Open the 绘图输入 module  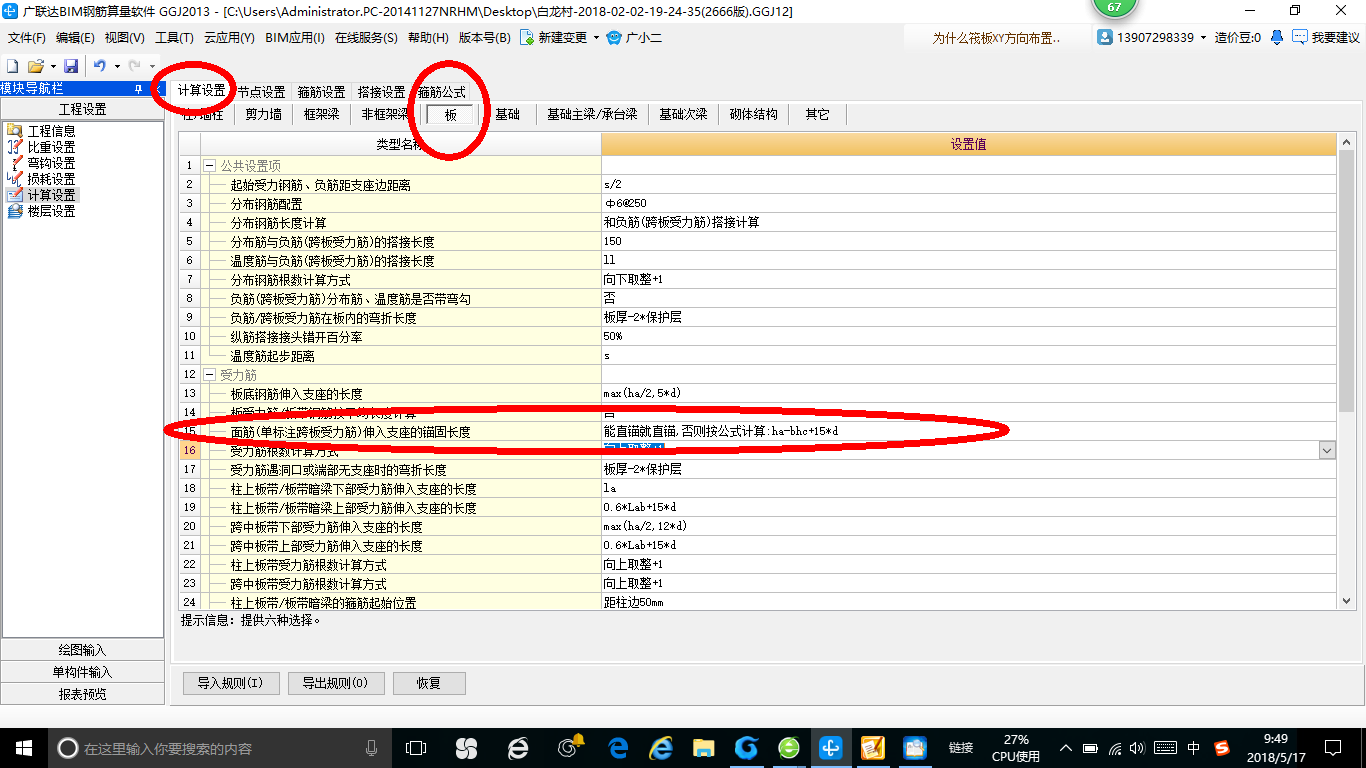point(82,650)
